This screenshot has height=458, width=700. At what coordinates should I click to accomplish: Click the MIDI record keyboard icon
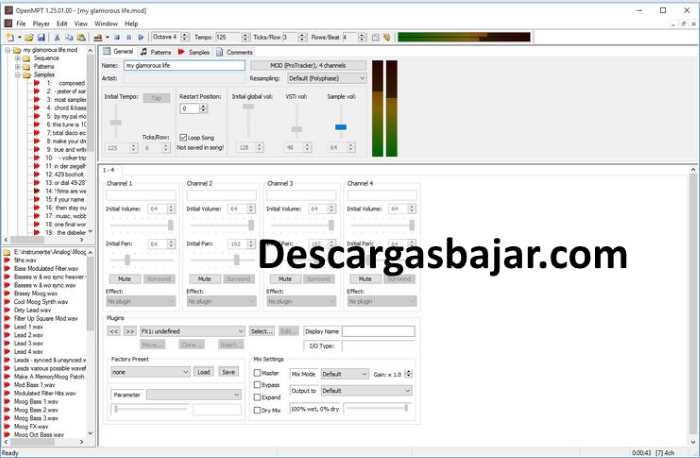(x=98, y=37)
